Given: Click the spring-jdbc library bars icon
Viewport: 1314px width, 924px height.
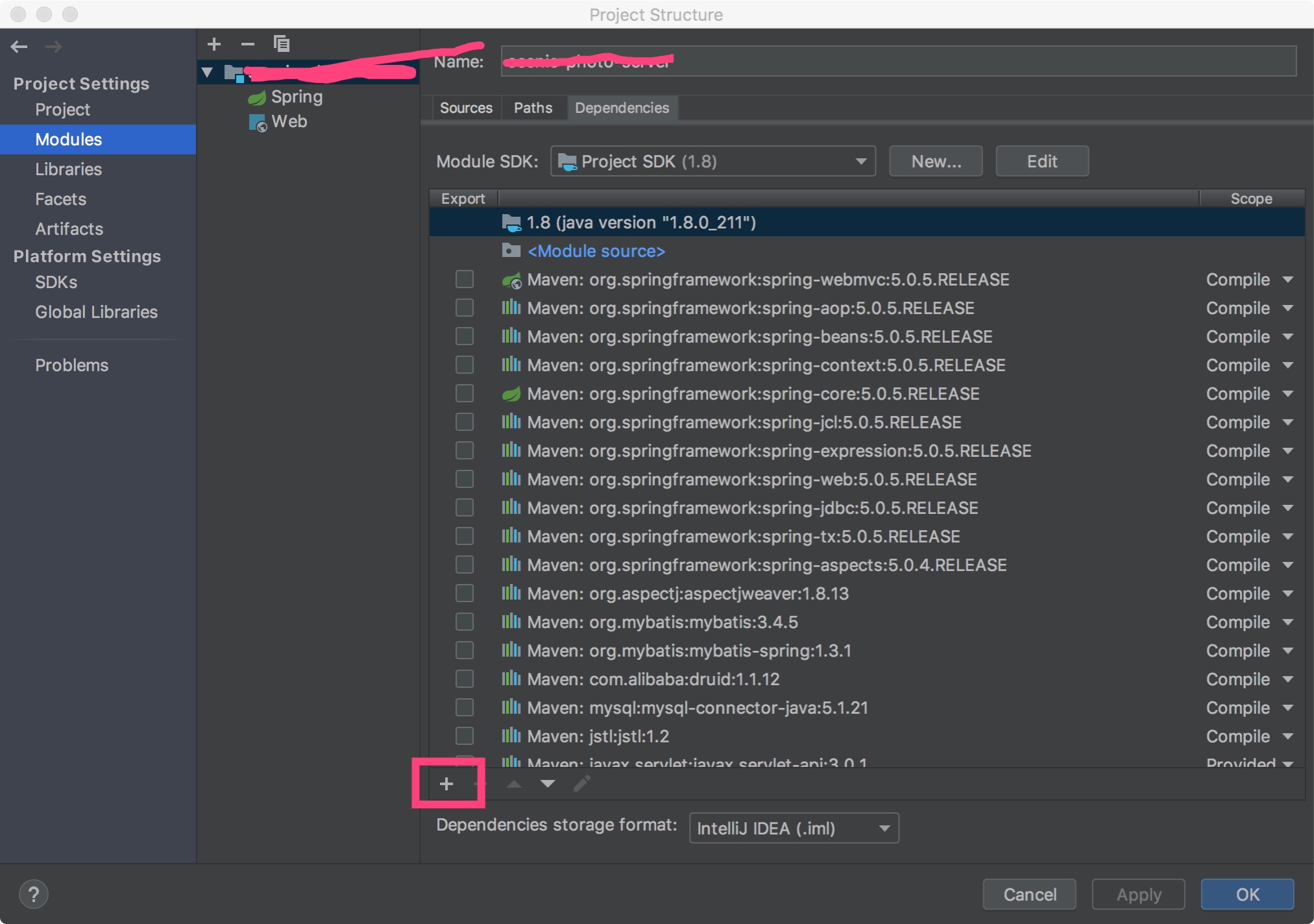Looking at the screenshot, I should pos(511,507).
